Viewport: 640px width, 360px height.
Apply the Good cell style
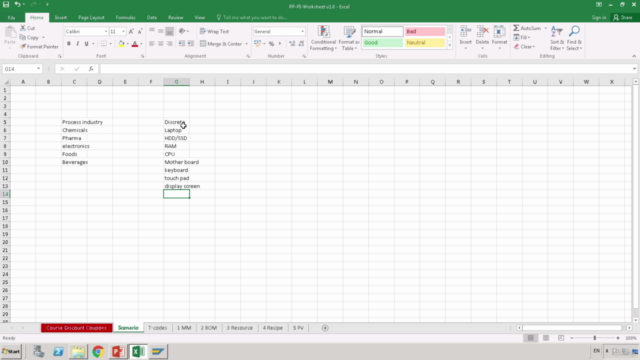point(382,42)
